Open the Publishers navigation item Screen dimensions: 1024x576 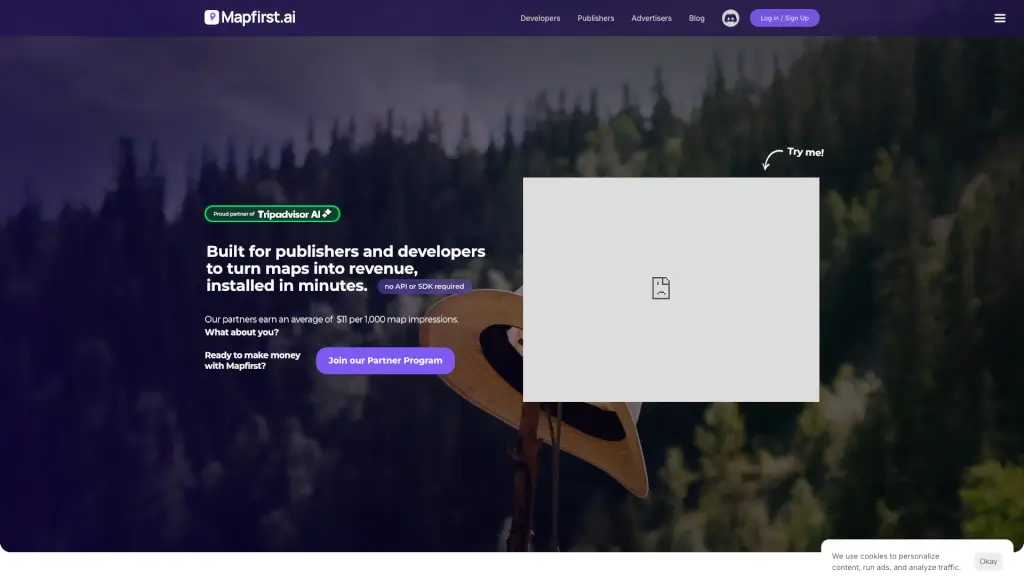click(595, 17)
